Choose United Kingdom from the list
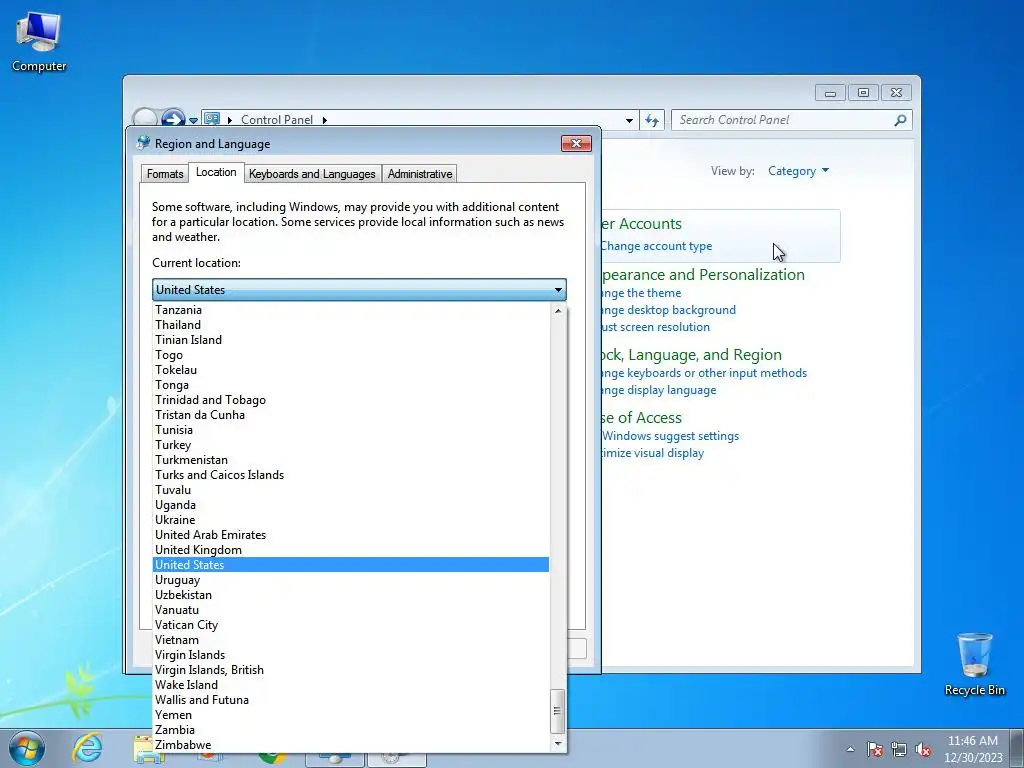This screenshot has height=768, width=1024. tap(351, 550)
